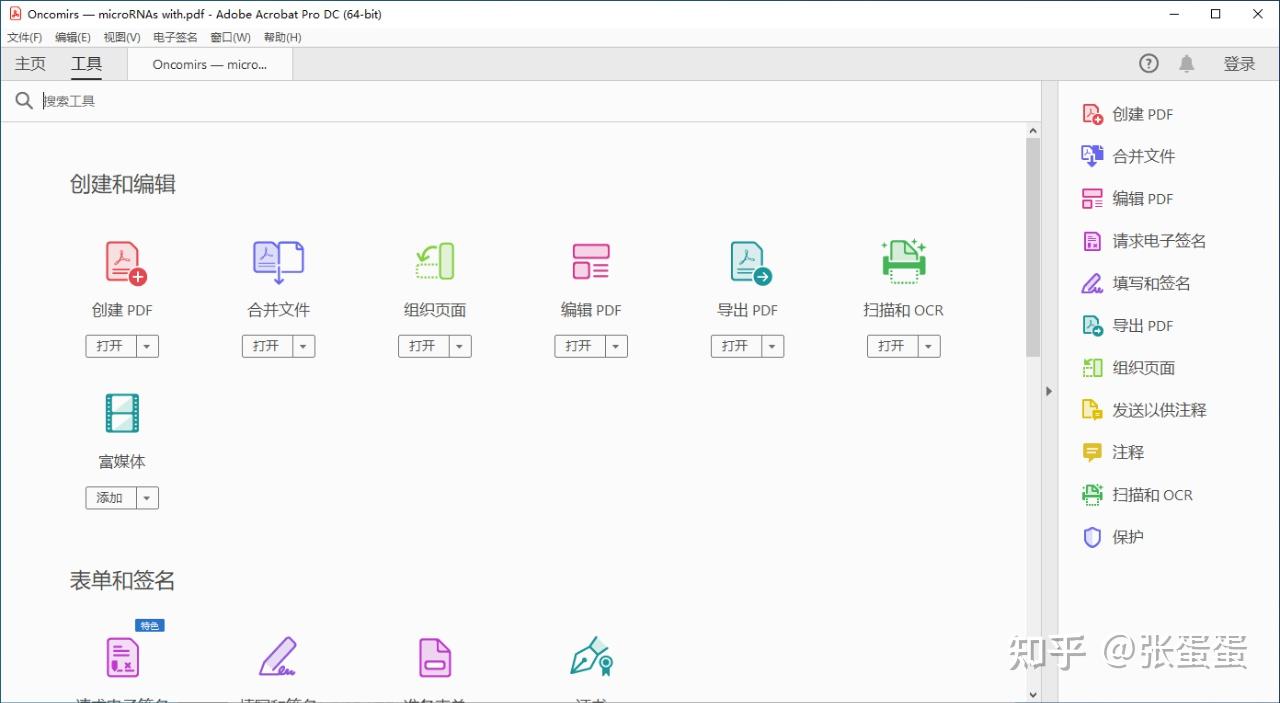Click 添加 button under 富媒体
This screenshot has height=703, width=1280.
(x=110, y=498)
